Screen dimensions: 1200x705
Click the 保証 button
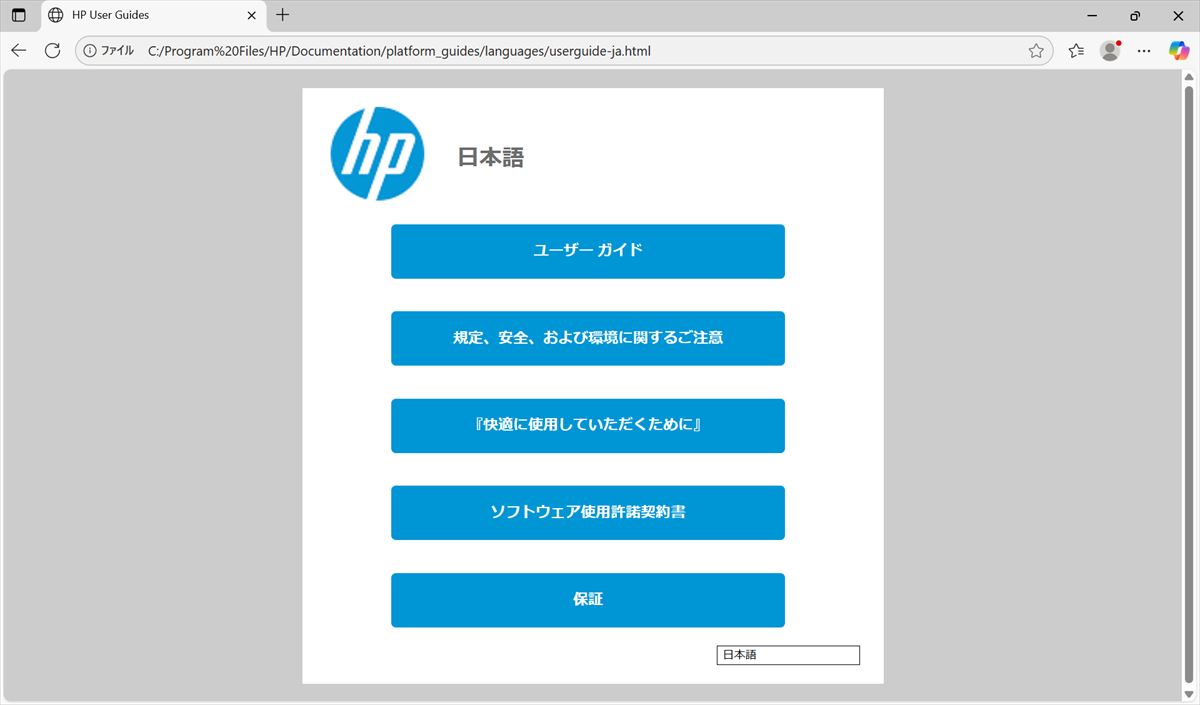(587, 600)
